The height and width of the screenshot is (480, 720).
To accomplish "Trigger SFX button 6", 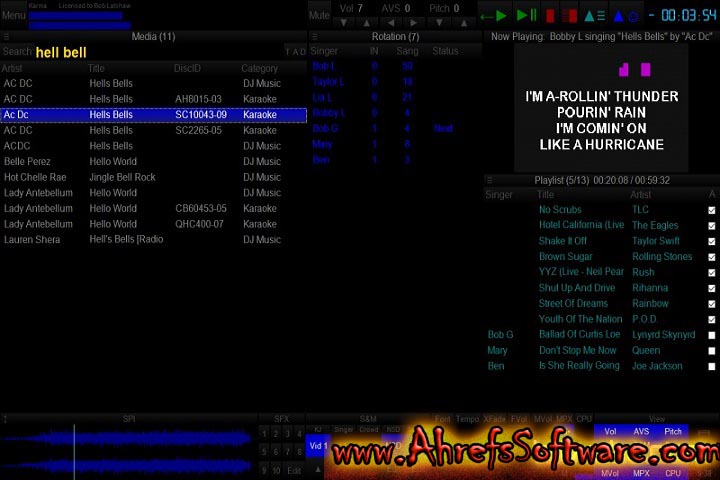I will click(276, 452).
